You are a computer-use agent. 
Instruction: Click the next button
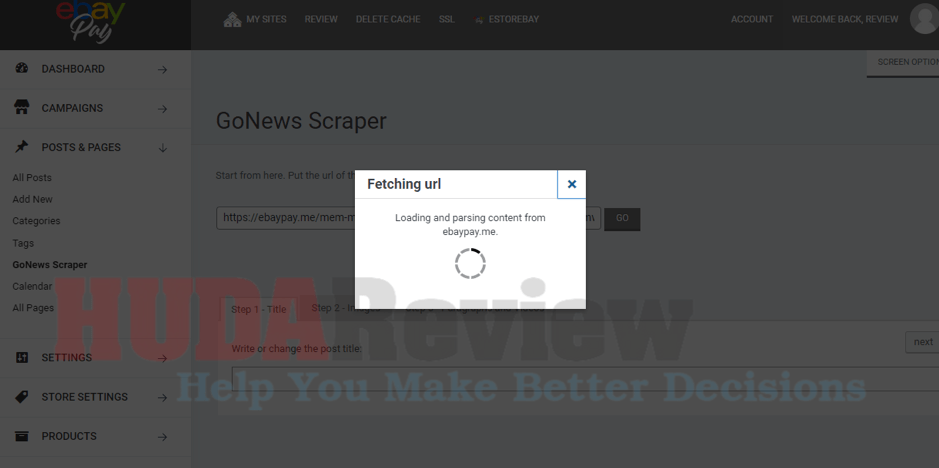pos(923,342)
